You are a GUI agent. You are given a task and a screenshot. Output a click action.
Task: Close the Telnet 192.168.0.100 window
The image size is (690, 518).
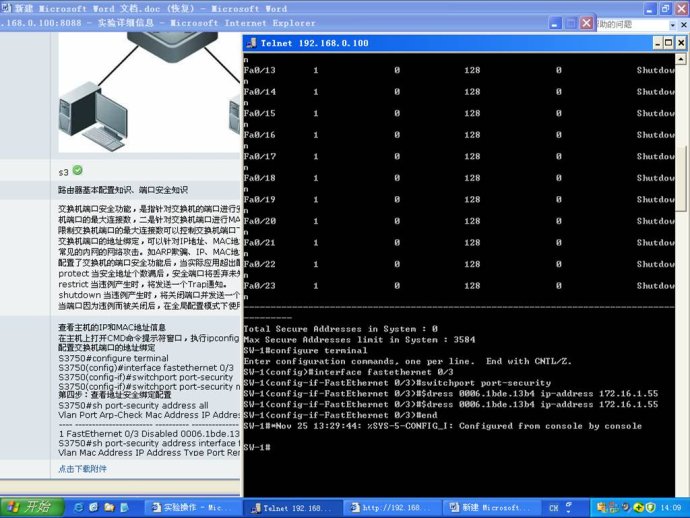[x=681, y=43]
